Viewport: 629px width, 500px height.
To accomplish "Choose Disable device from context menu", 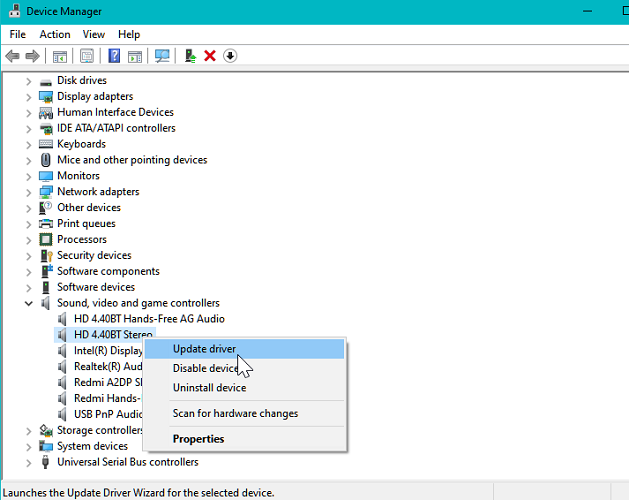I will 244,368.
